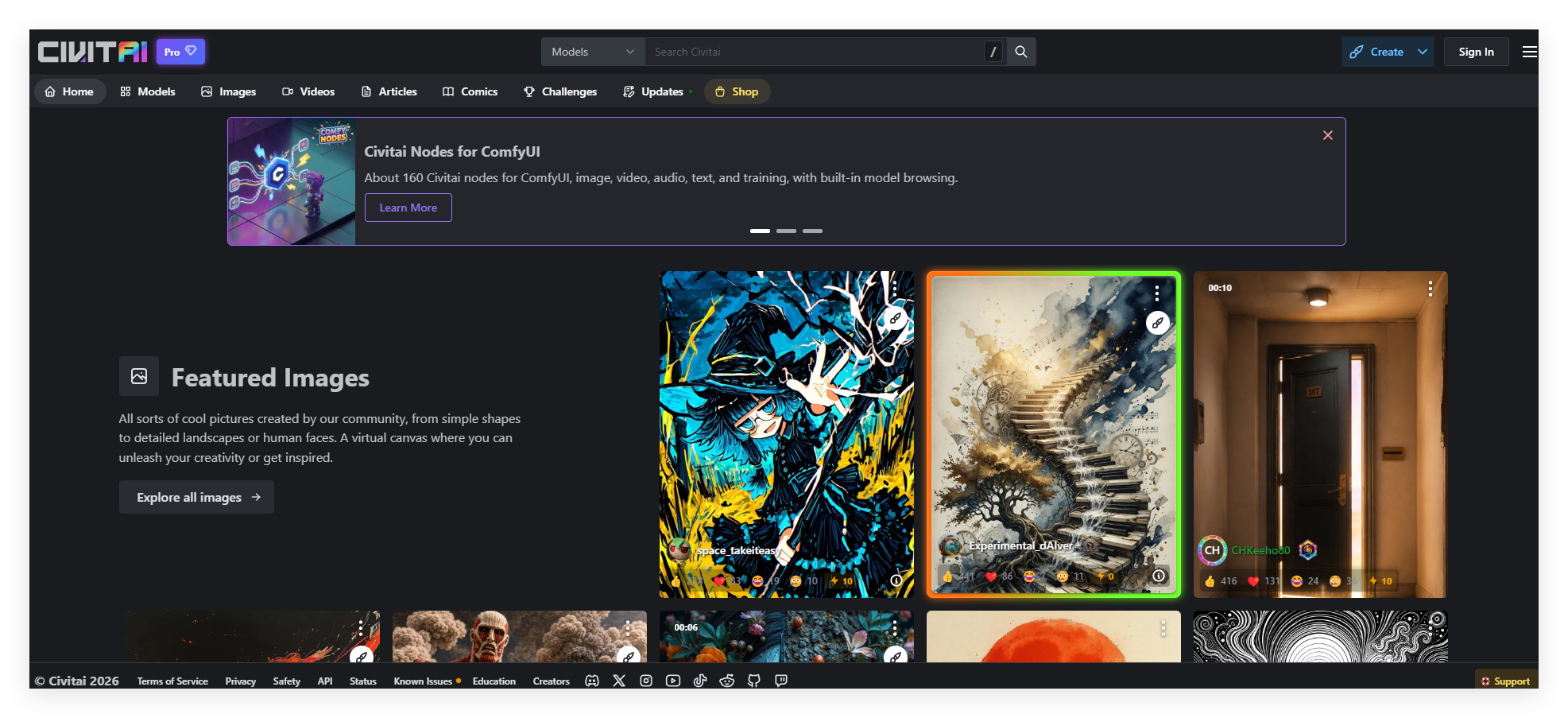Go to the Home tab
1568x718 pixels.
tap(70, 91)
